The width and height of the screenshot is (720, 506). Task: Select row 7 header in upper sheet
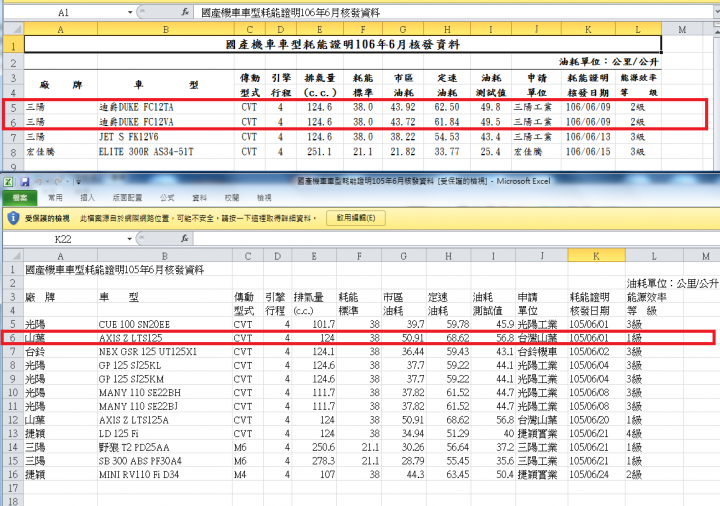tap(13, 137)
